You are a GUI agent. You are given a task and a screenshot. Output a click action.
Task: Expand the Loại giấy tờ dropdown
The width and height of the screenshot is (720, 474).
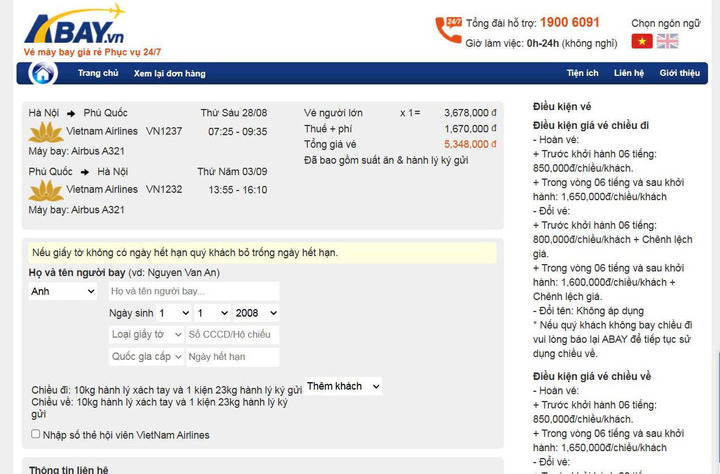(146, 334)
